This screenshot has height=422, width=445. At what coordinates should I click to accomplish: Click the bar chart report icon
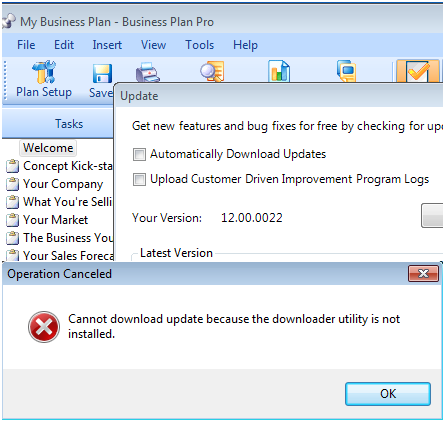click(279, 71)
